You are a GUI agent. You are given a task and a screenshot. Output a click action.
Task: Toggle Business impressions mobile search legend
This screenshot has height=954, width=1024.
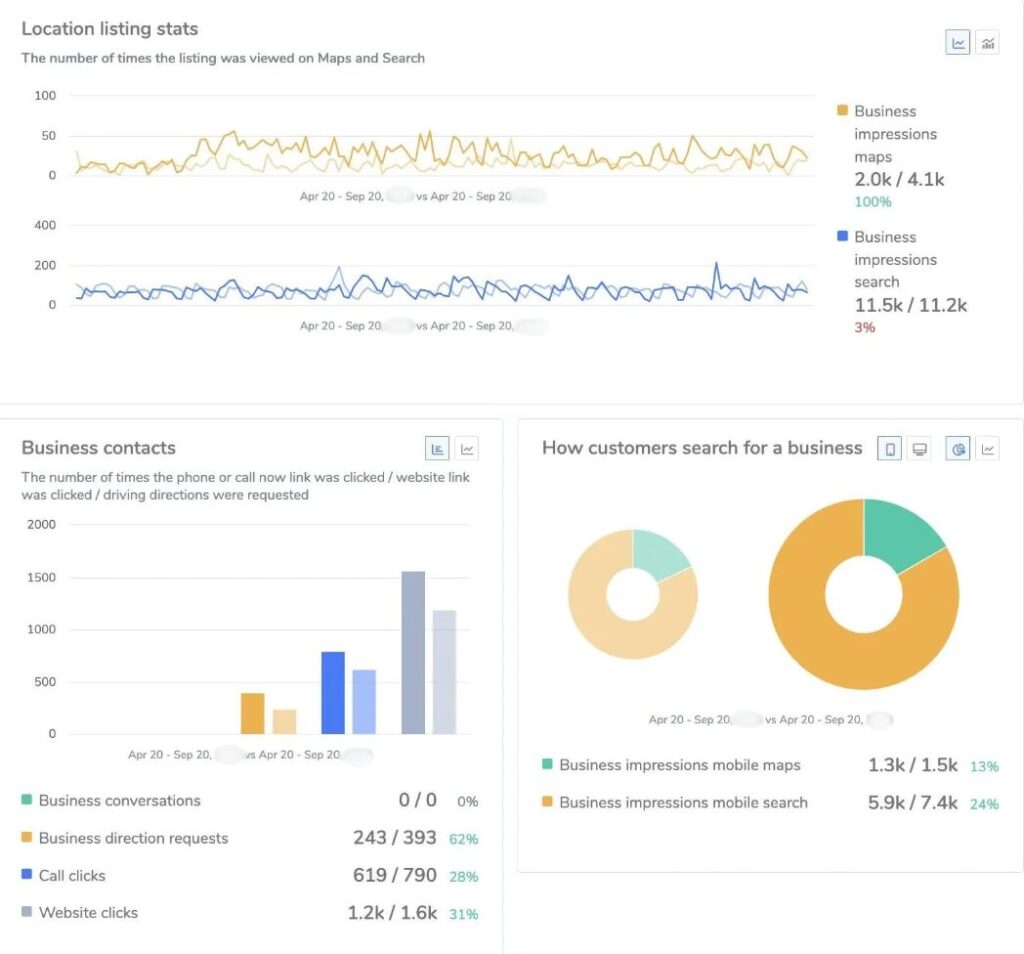tap(683, 802)
